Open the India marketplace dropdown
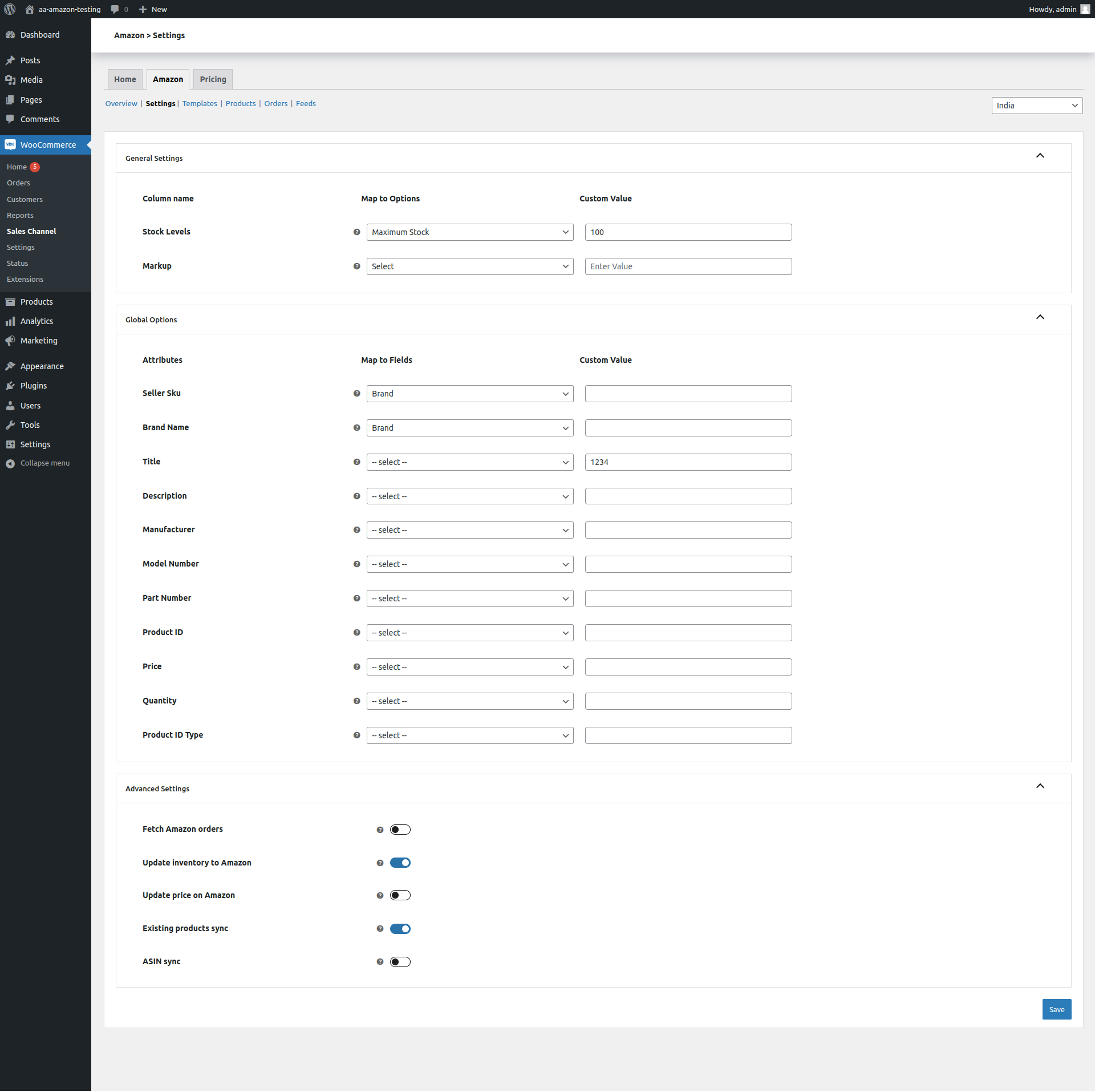Image resolution: width=1095 pixels, height=1092 pixels. (x=1036, y=106)
